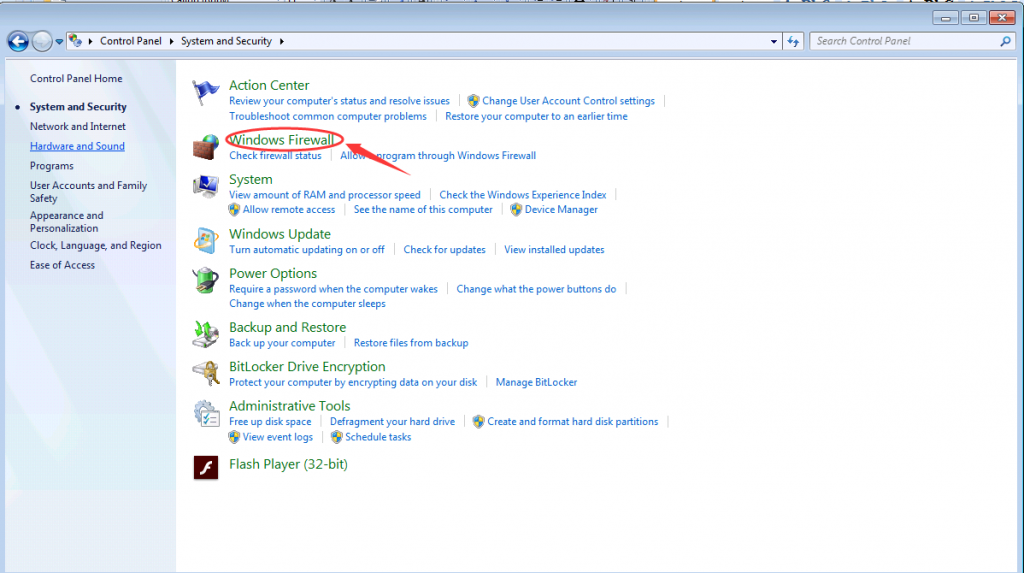Click Defragment your hard drive

click(392, 422)
